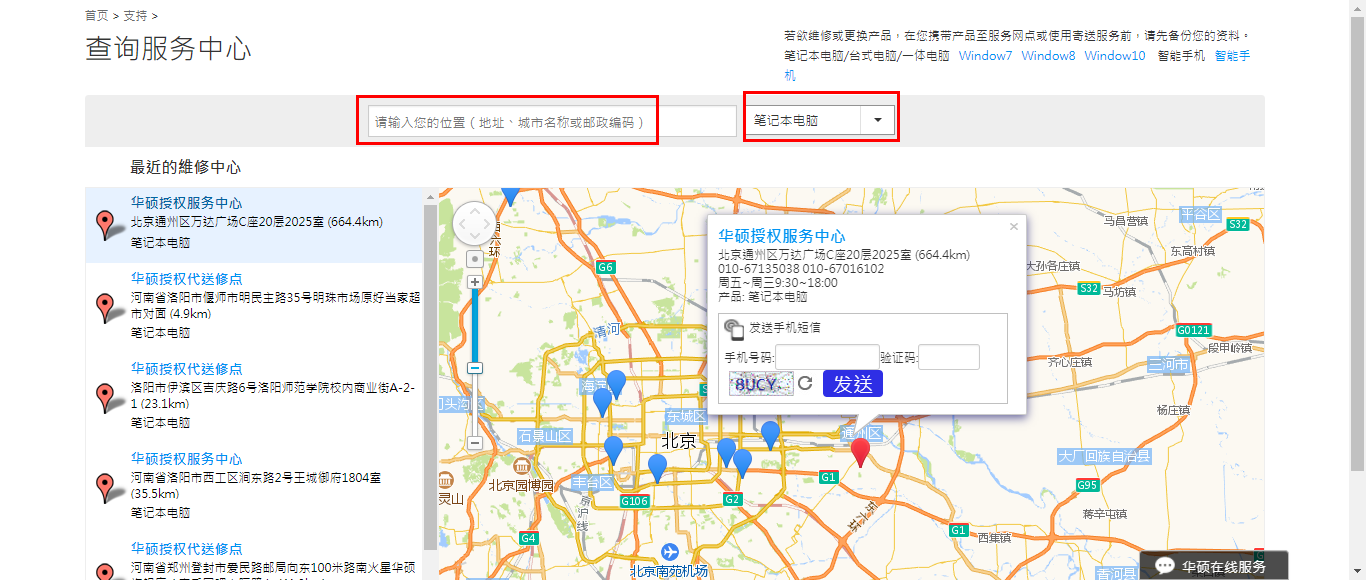The width and height of the screenshot is (1366, 580).
Task: Zoom in using the map plus button
Action: (475, 282)
